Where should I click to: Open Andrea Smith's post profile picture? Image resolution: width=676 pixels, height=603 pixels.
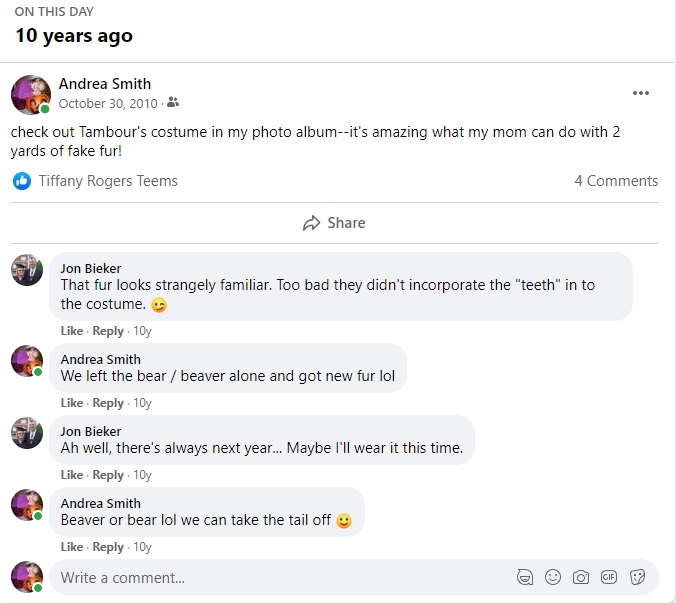tap(30, 94)
